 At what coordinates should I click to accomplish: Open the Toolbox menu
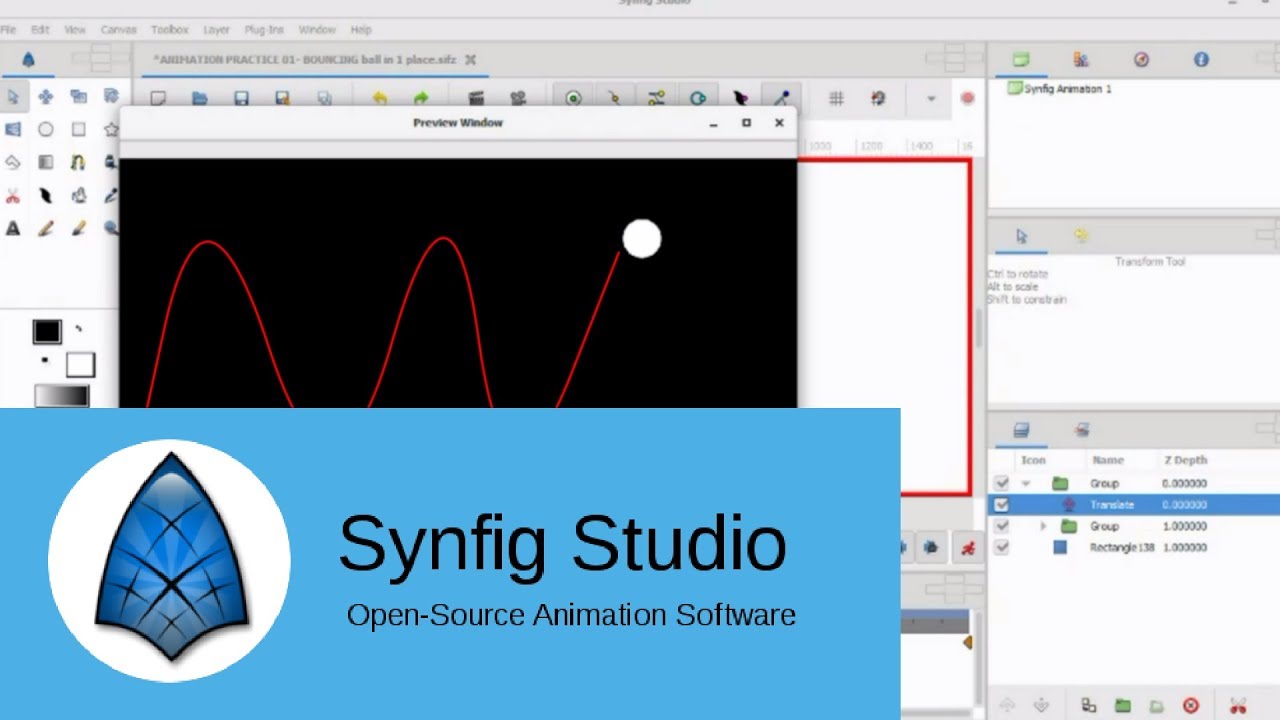tap(170, 30)
